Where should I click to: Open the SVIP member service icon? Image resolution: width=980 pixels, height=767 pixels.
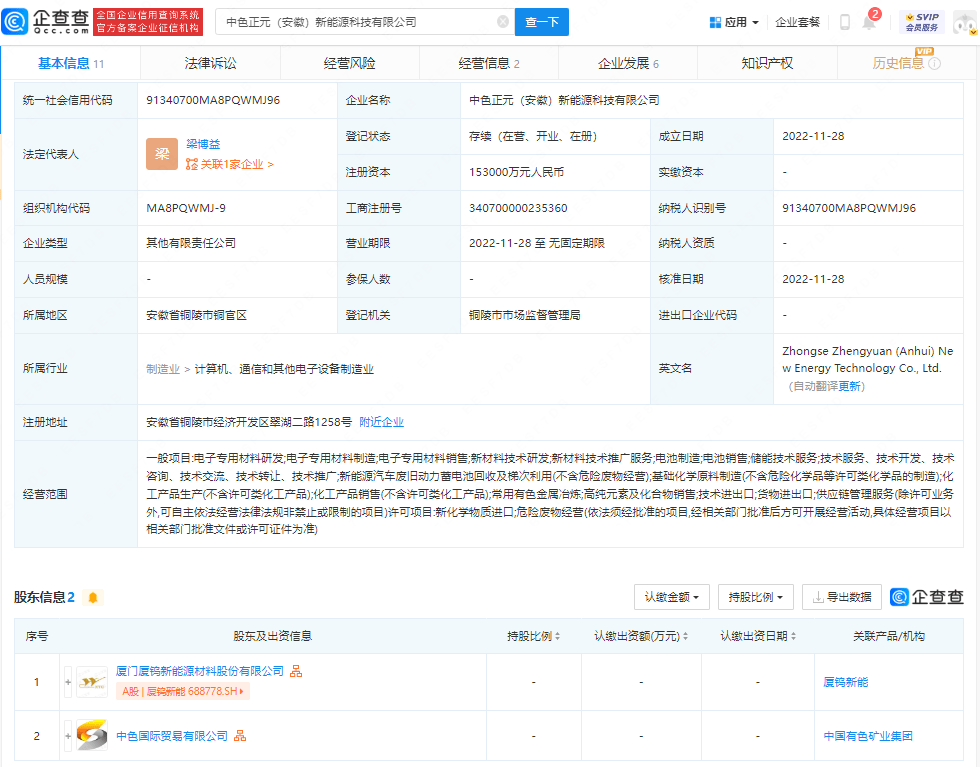[x=922, y=22]
